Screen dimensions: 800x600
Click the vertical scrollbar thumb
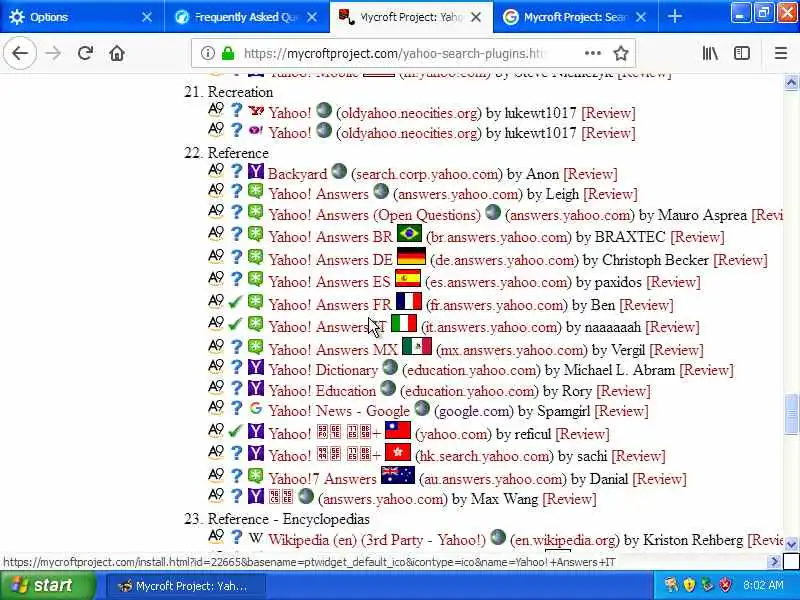pyautogui.click(x=791, y=414)
